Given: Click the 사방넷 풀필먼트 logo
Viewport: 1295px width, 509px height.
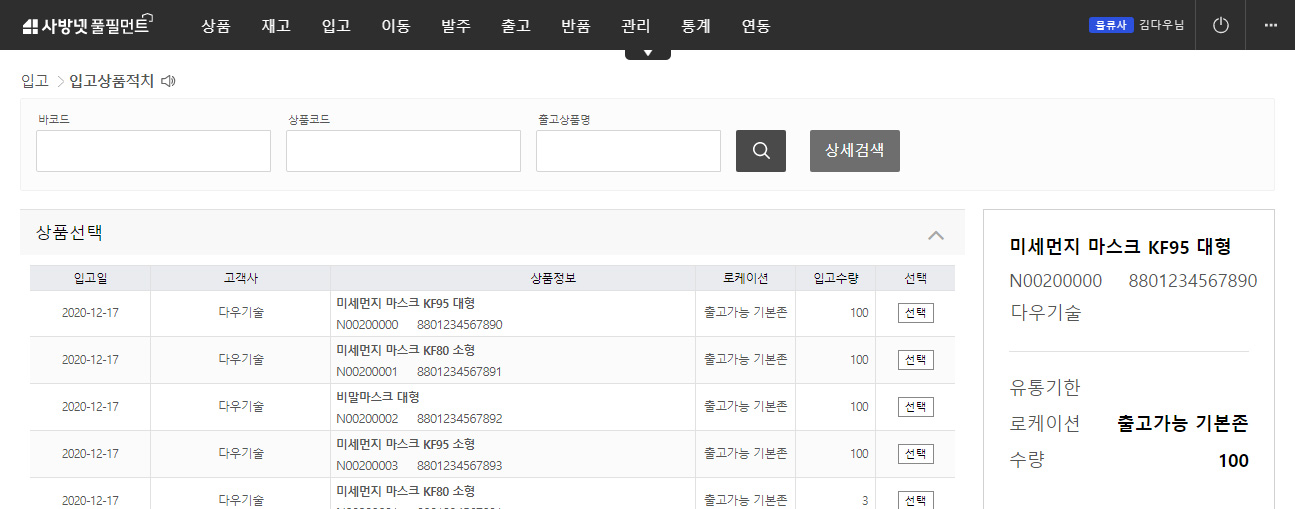Looking at the screenshot, I should click(x=86, y=26).
